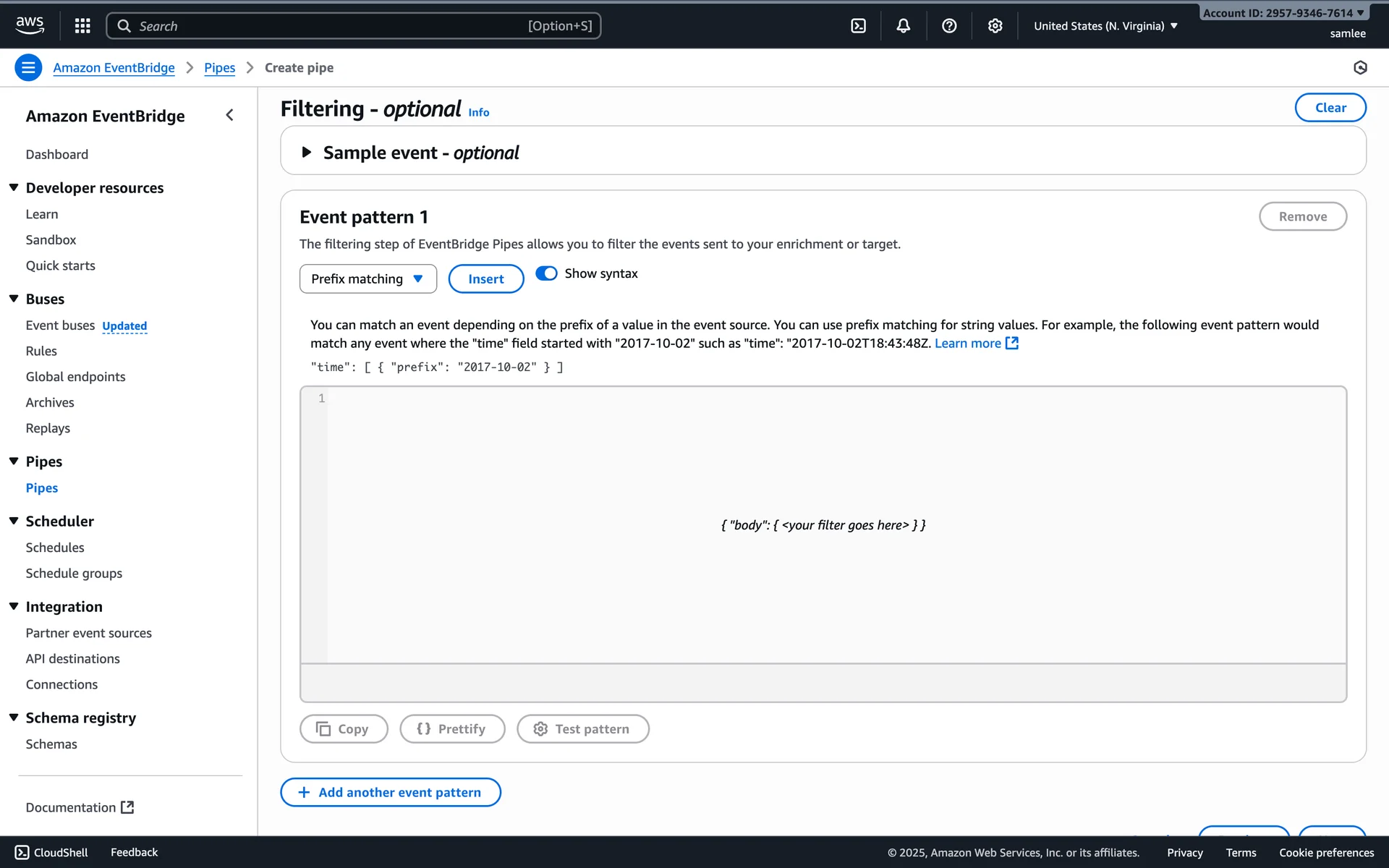The width and height of the screenshot is (1389, 868).
Task: Collapse sidebar using the left chevron
Action: point(229,115)
